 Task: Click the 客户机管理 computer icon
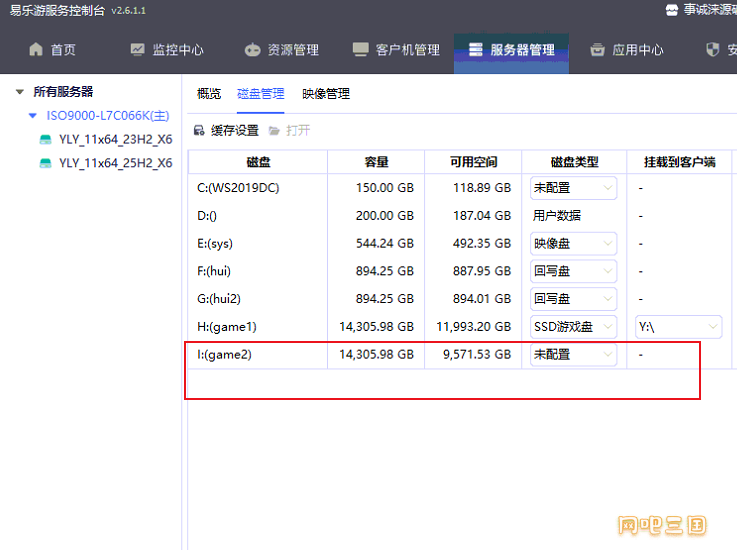tap(361, 50)
